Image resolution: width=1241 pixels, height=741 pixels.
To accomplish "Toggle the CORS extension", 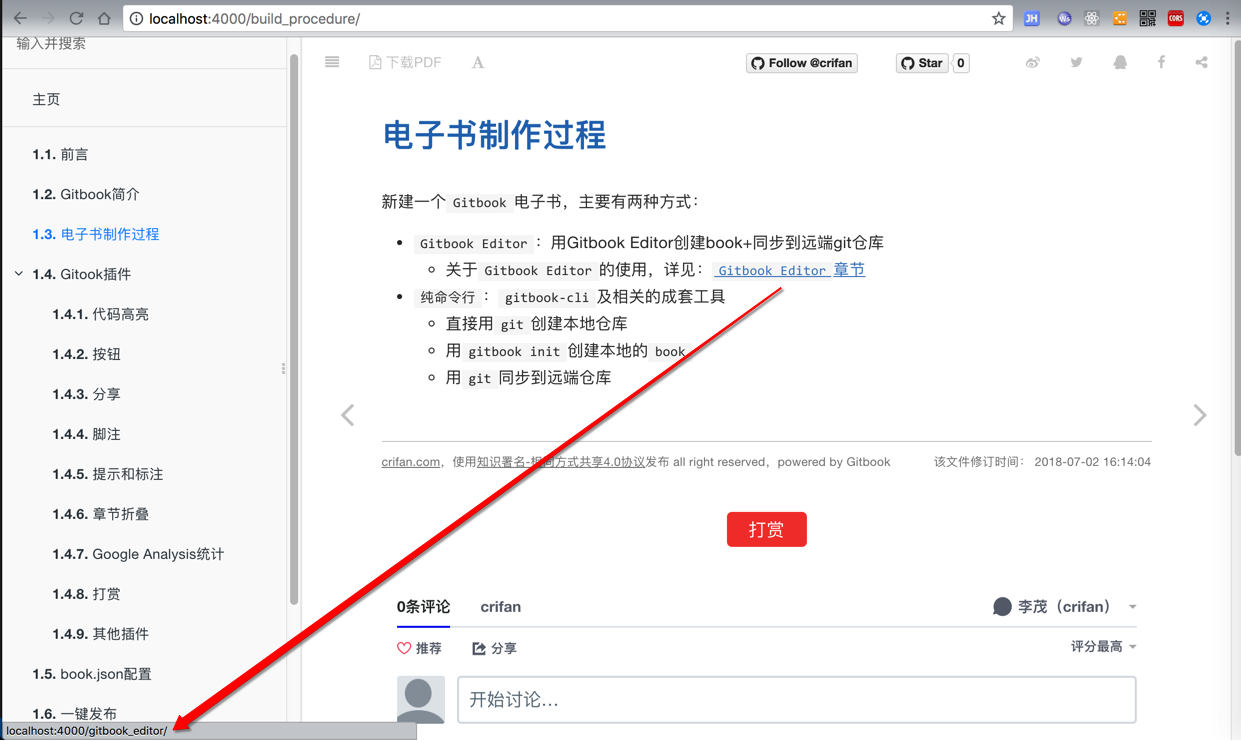I will click(1175, 18).
